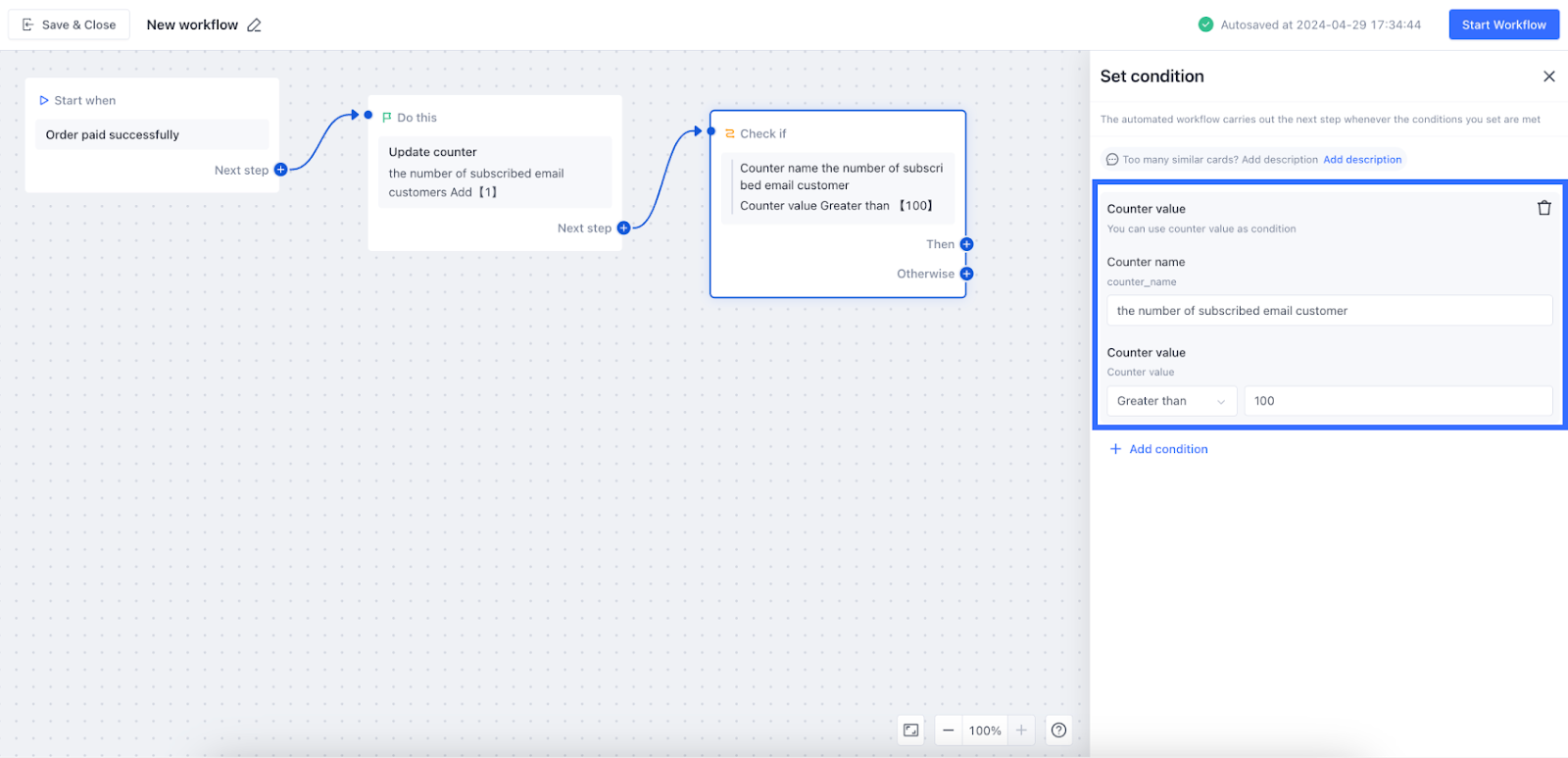Click the pencil icon to rename workflow
Screen dimensions: 1568x758
coord(255,25)
